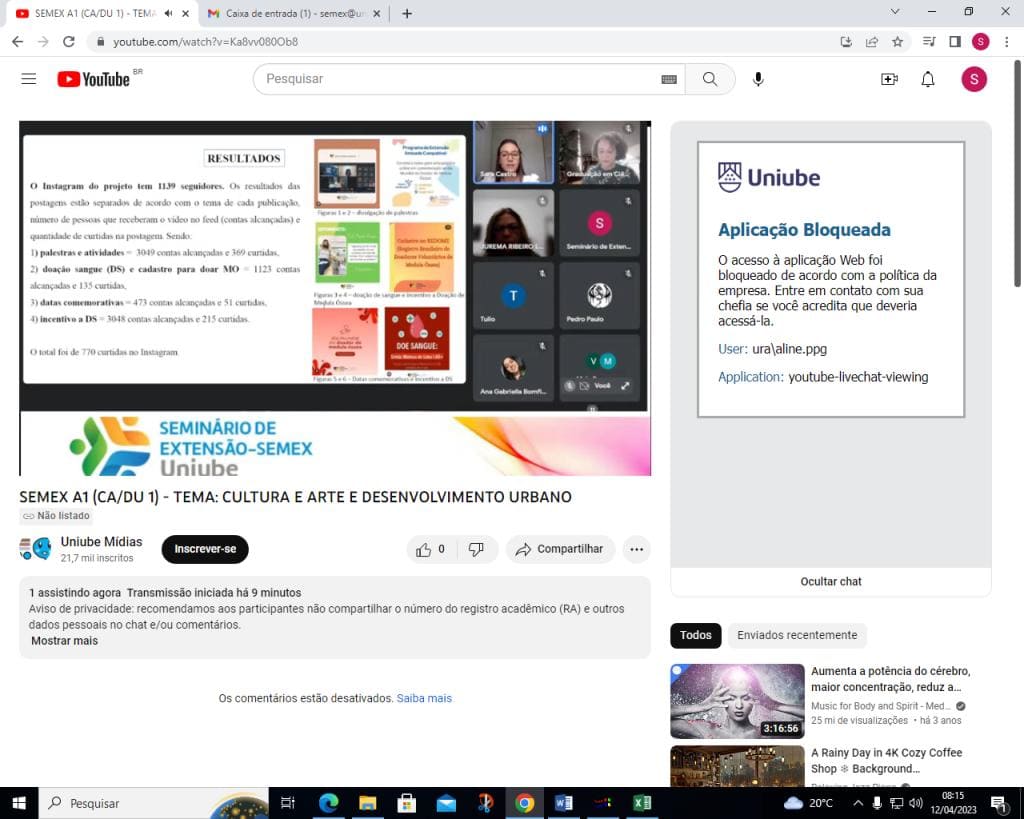Select the Todos filter chip
The width and height of the screenshot is (1024, 819).
(x=696, y=635)
